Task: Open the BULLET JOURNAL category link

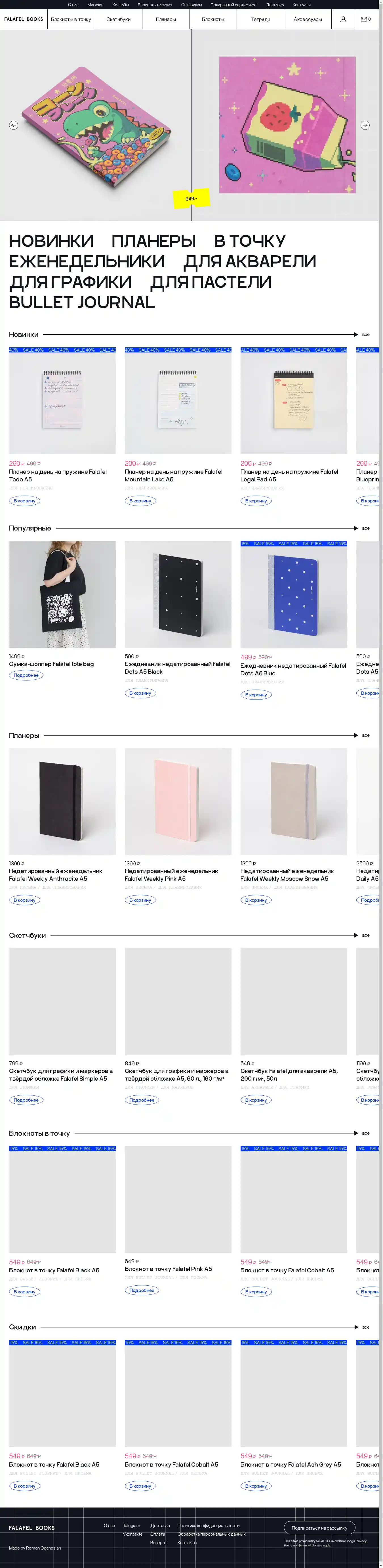Action: point(82,302)
